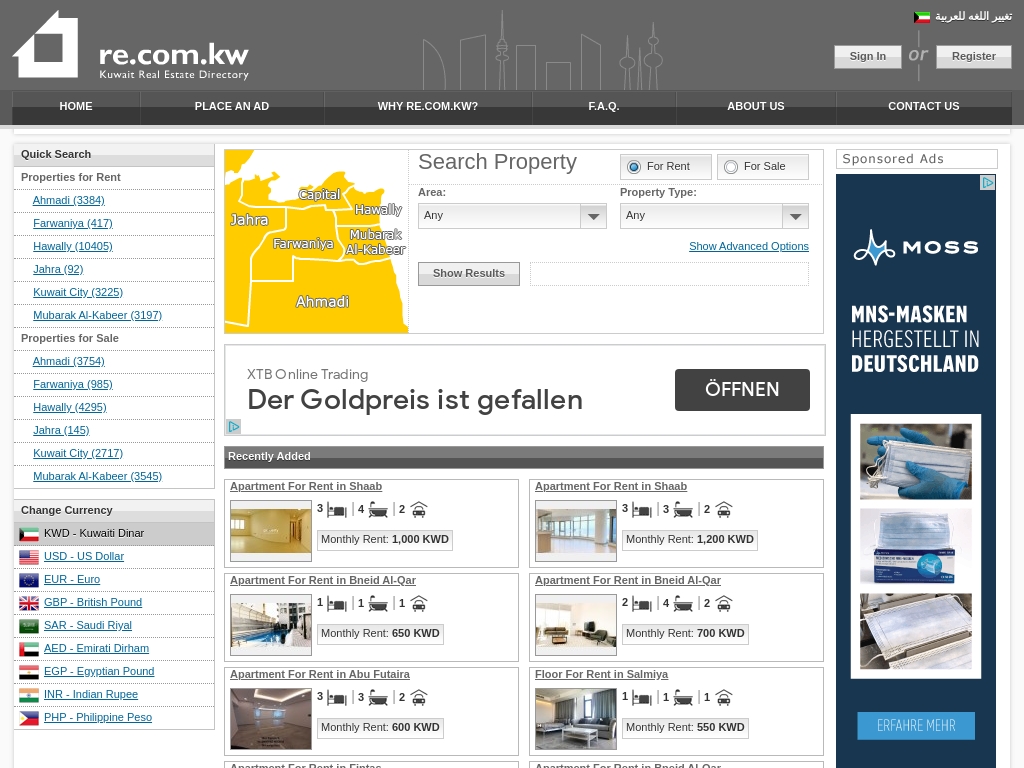This screenshot has height=768, width=1024.
Task: Open the CONTACT US menu item
Action: click(923, 106)
